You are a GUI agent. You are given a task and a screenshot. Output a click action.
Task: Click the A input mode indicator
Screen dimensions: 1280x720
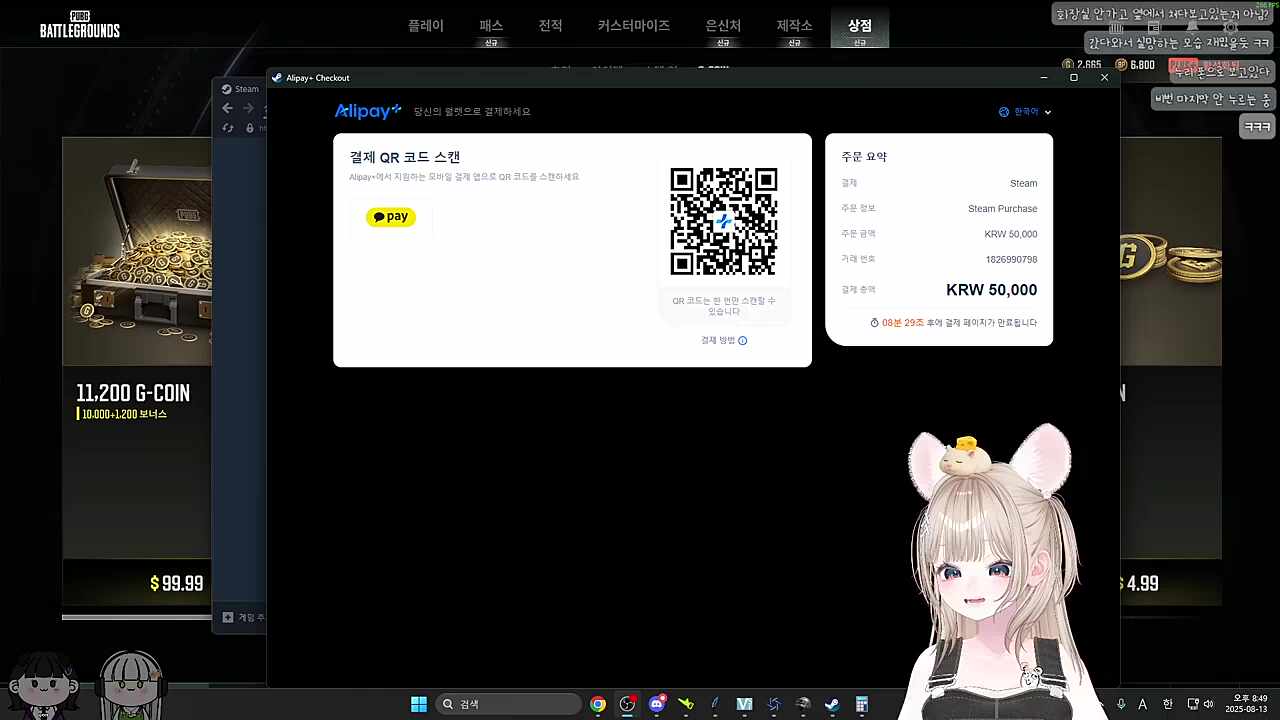(1143, 704)
